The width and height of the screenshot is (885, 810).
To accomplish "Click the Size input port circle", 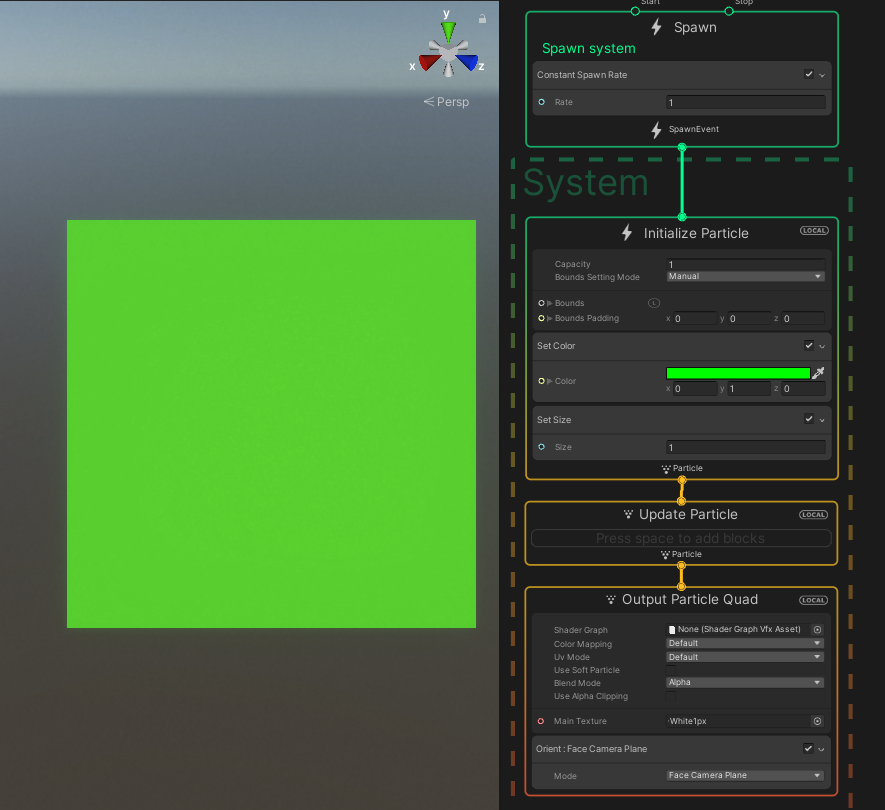I will [542, 447].
